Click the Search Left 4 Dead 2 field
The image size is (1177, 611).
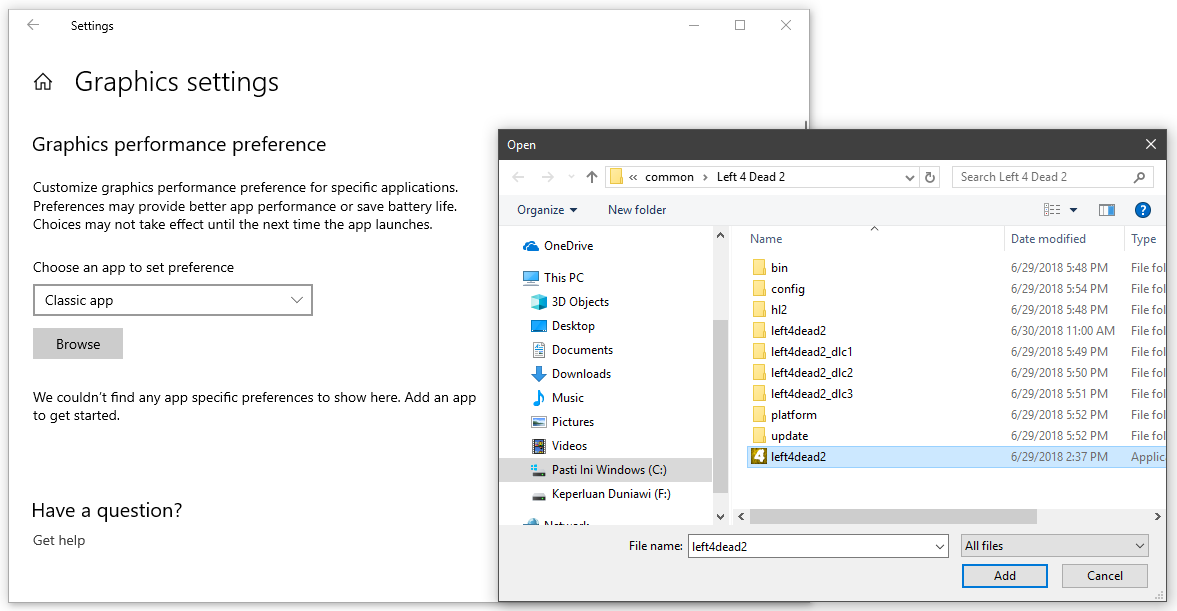(x=1040, y=177)
